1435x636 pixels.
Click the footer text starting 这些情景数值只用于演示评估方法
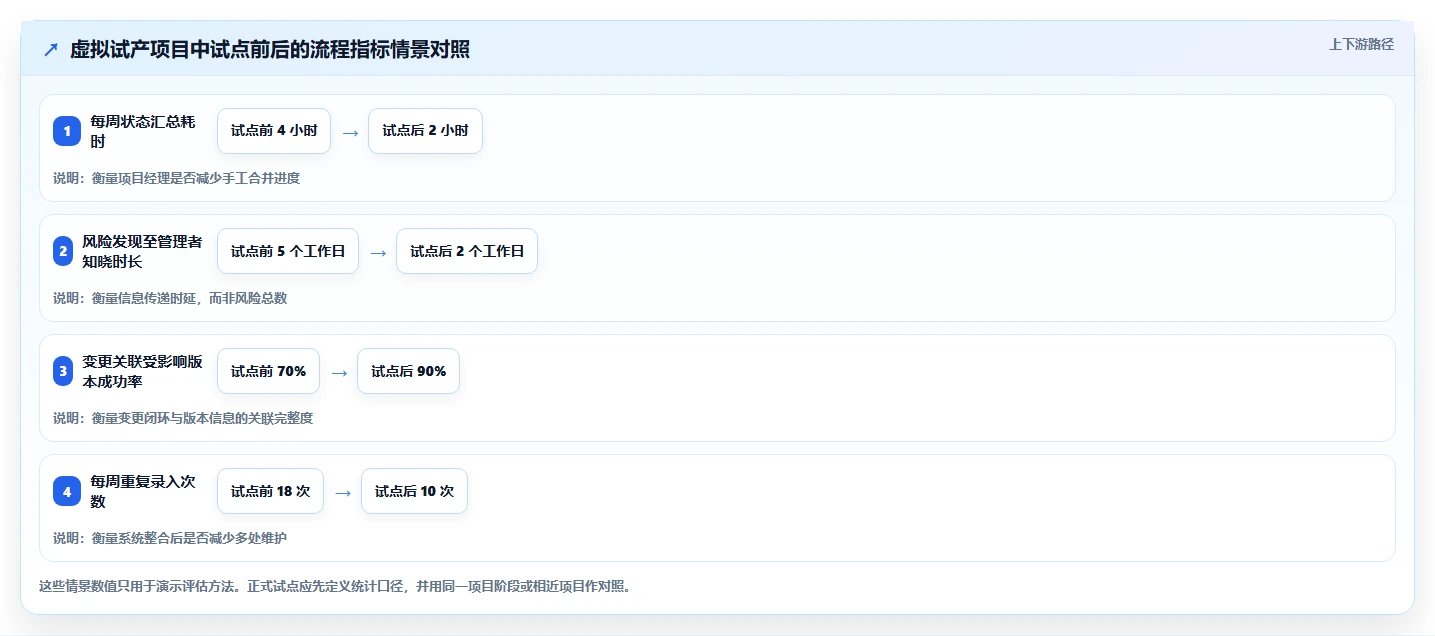[335, 586]
